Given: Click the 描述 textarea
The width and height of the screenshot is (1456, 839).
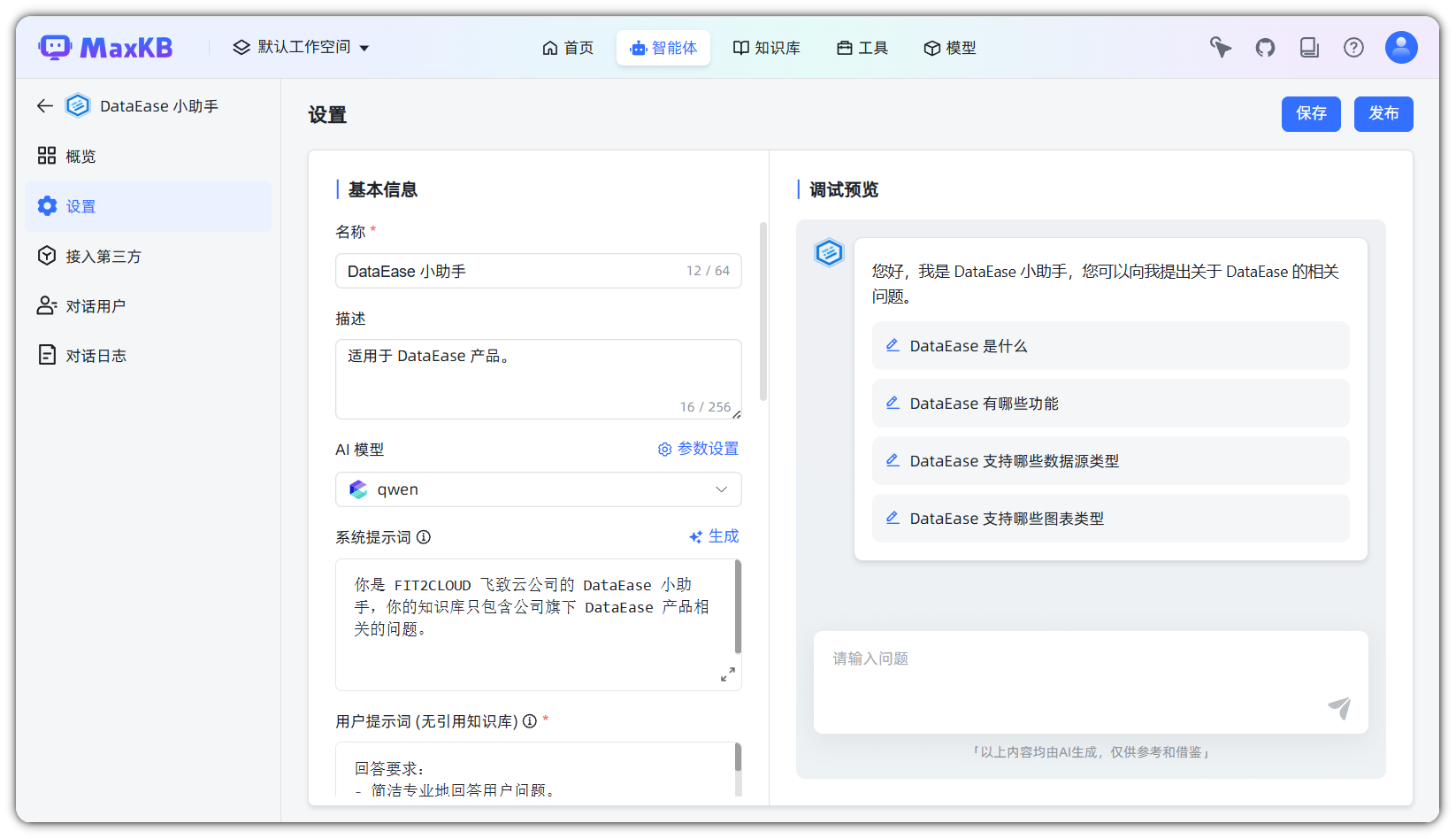Looking at the screenshot, I should point(538,379).
